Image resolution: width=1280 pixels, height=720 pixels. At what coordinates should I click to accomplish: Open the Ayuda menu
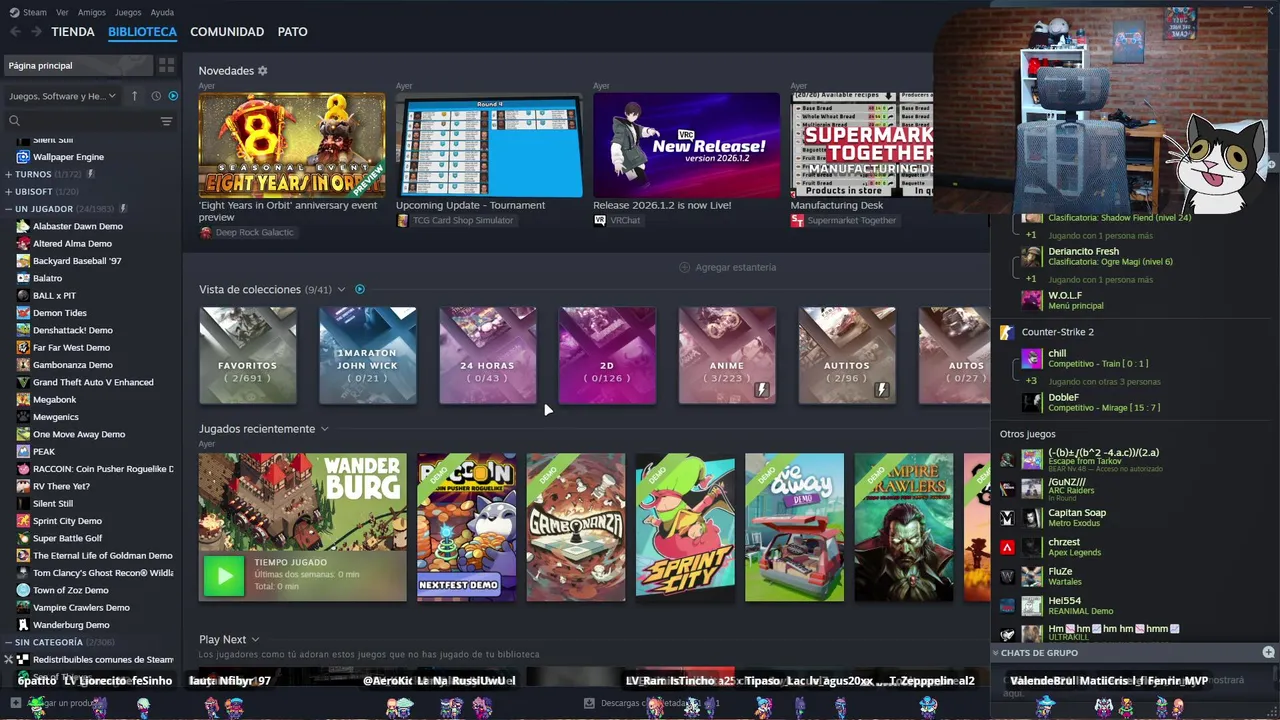click(162, 12)
